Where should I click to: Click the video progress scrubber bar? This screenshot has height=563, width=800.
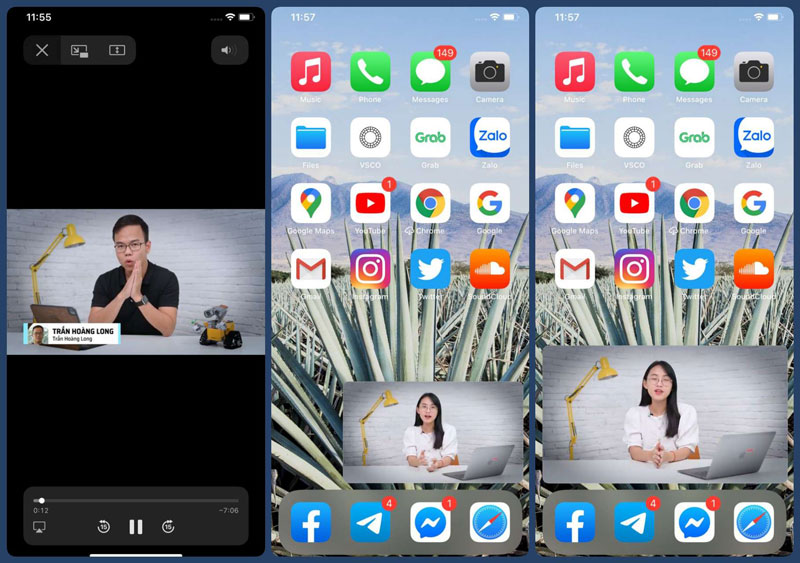(136, 500)
